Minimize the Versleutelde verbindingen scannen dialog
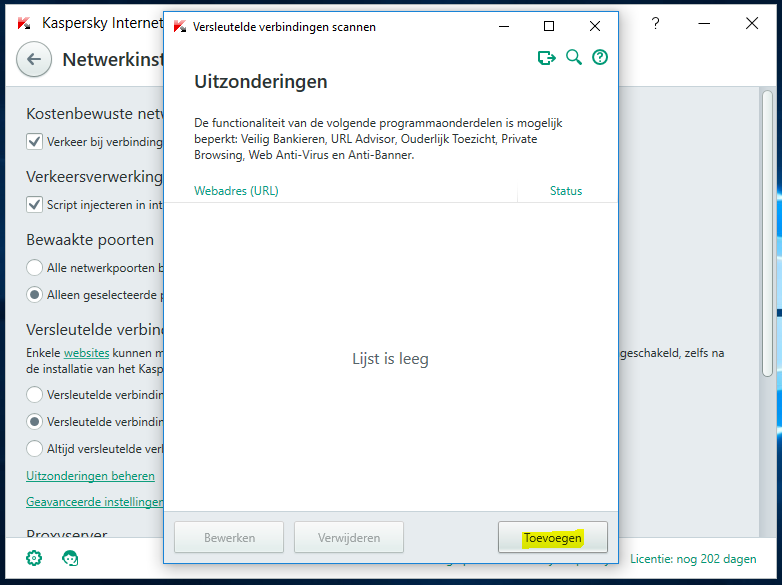Image resolution: width=782 pixels, height=585 pixels. 504,26
